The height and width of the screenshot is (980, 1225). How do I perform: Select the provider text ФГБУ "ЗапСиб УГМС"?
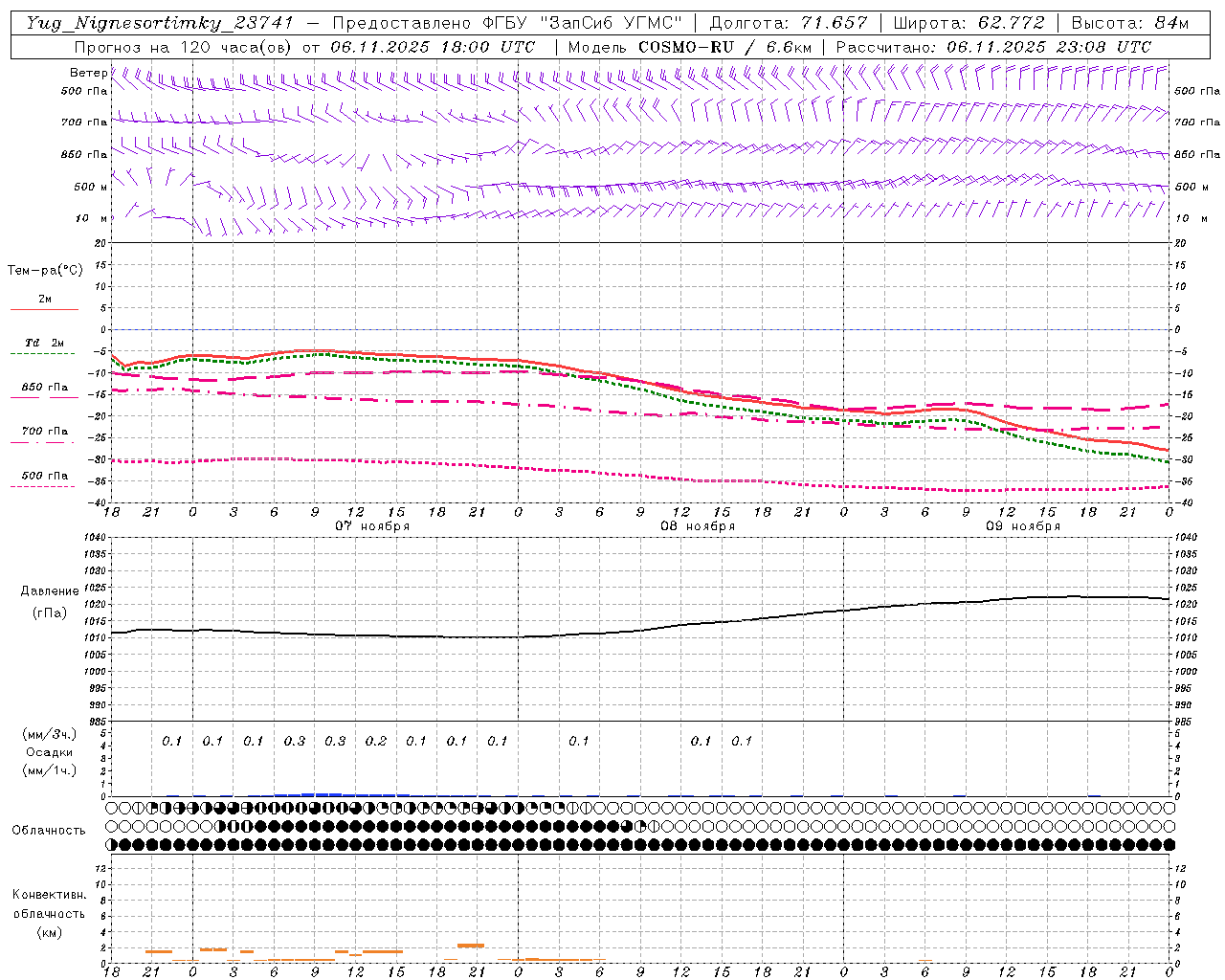coord(585,23)
